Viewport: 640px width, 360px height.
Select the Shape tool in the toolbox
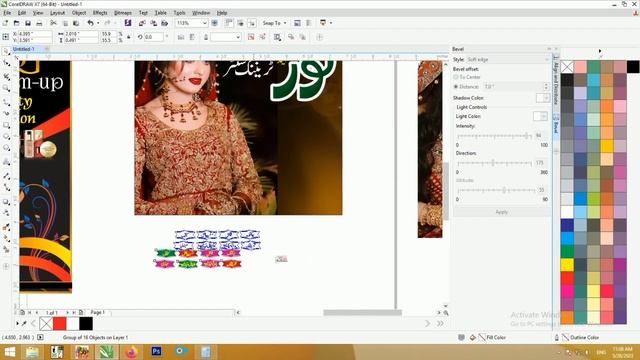6,63
